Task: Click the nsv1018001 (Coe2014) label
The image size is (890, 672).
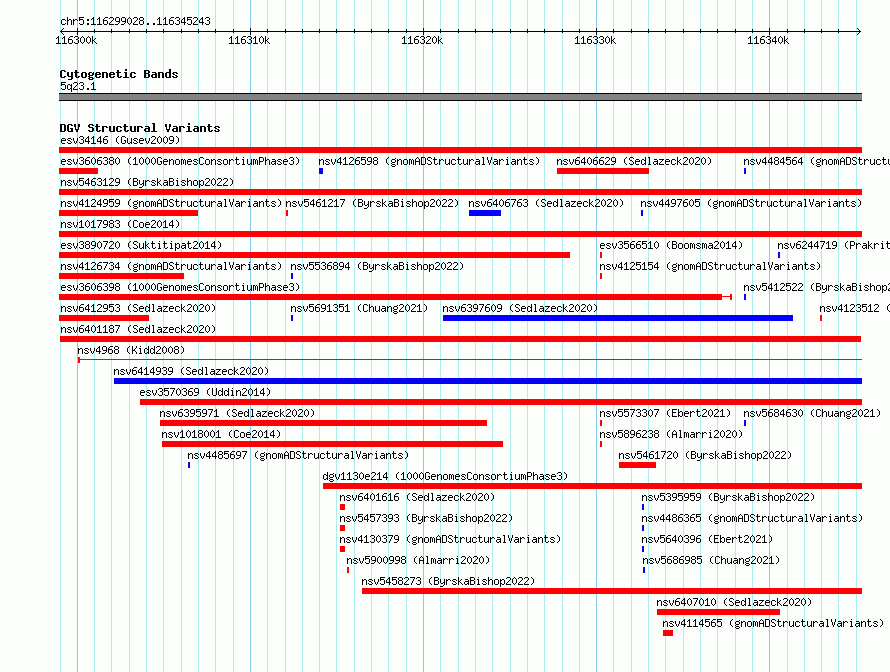Action: tap(221, 434)
